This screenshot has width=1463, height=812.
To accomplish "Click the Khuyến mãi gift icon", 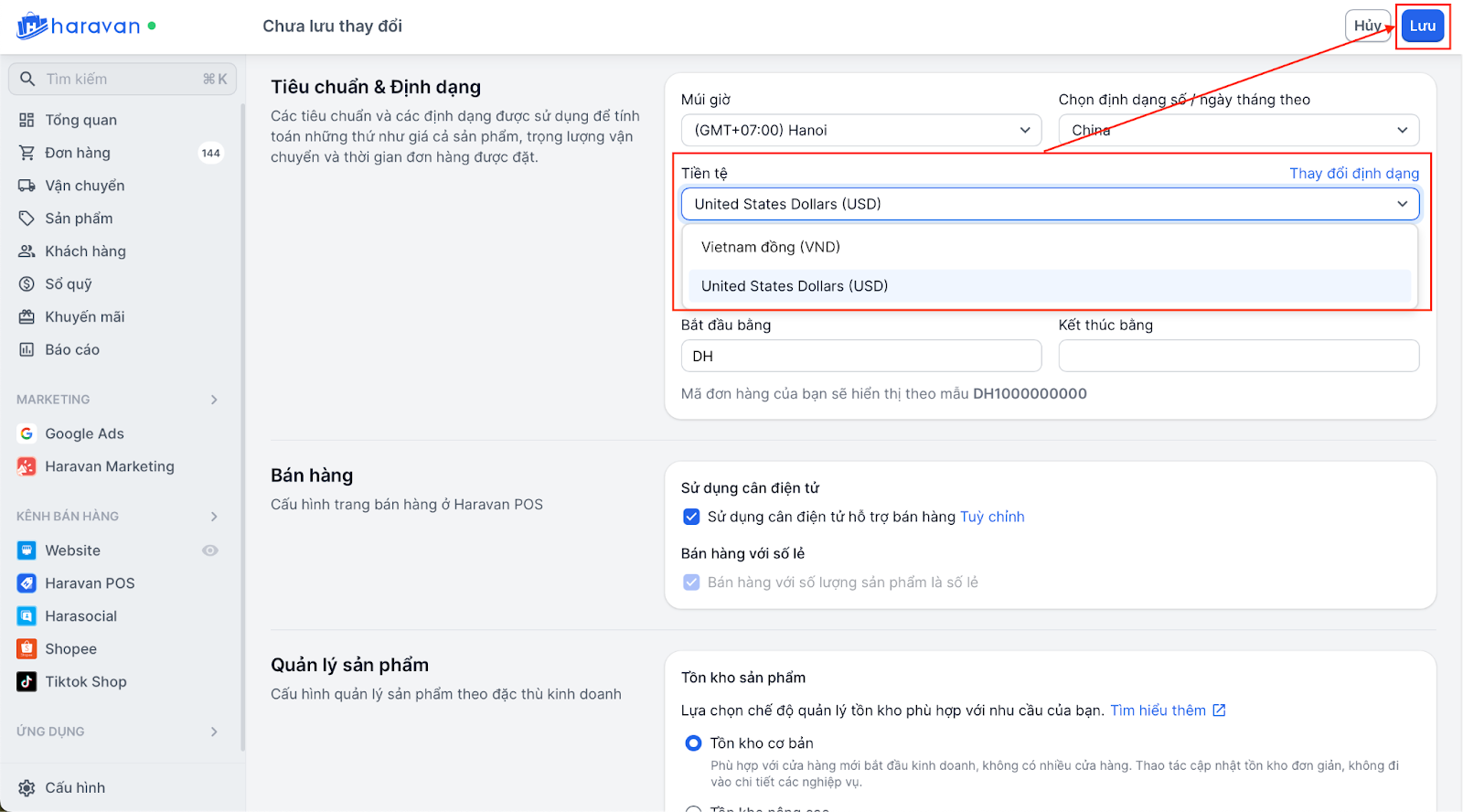I will 27,317.
